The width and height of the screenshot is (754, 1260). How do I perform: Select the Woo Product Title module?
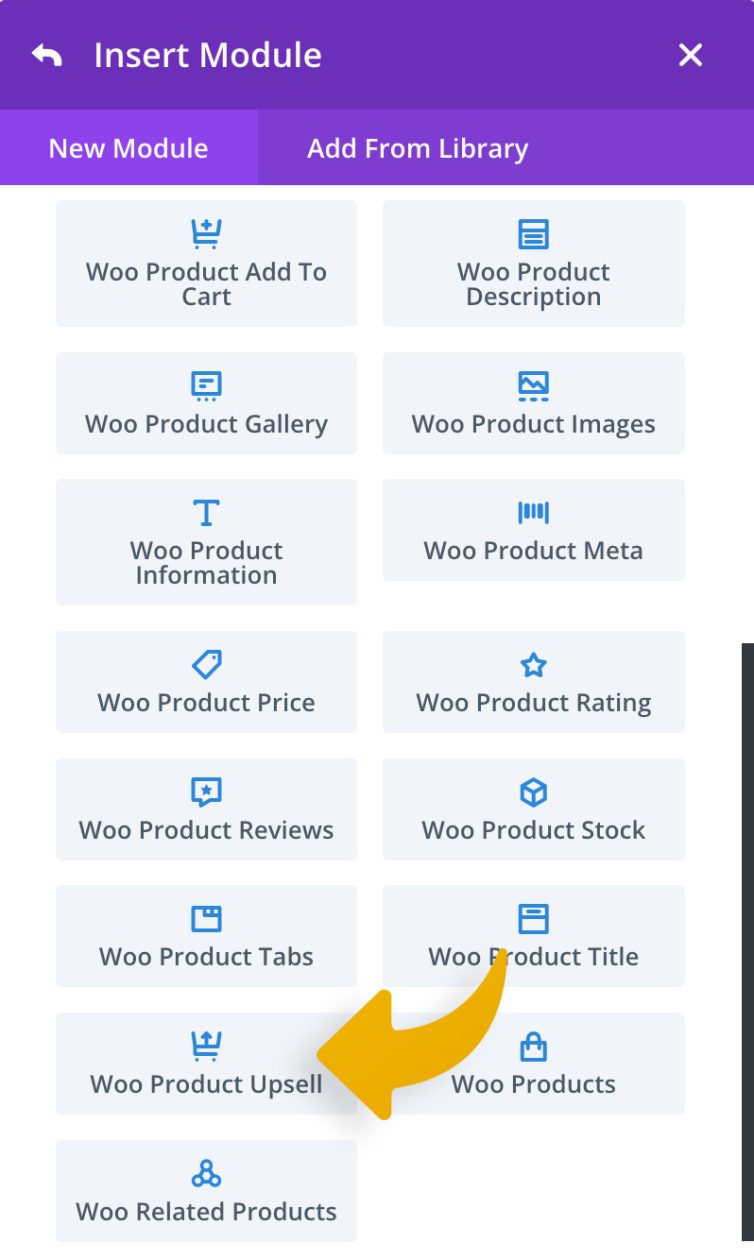pos(533,937)
